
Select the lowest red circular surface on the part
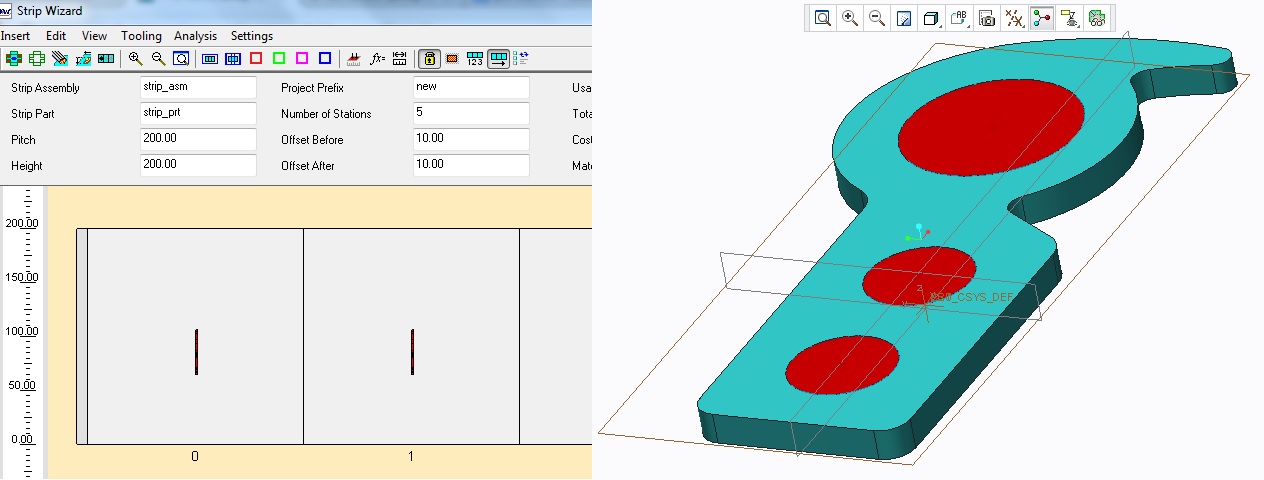click(x=842, y=364)
